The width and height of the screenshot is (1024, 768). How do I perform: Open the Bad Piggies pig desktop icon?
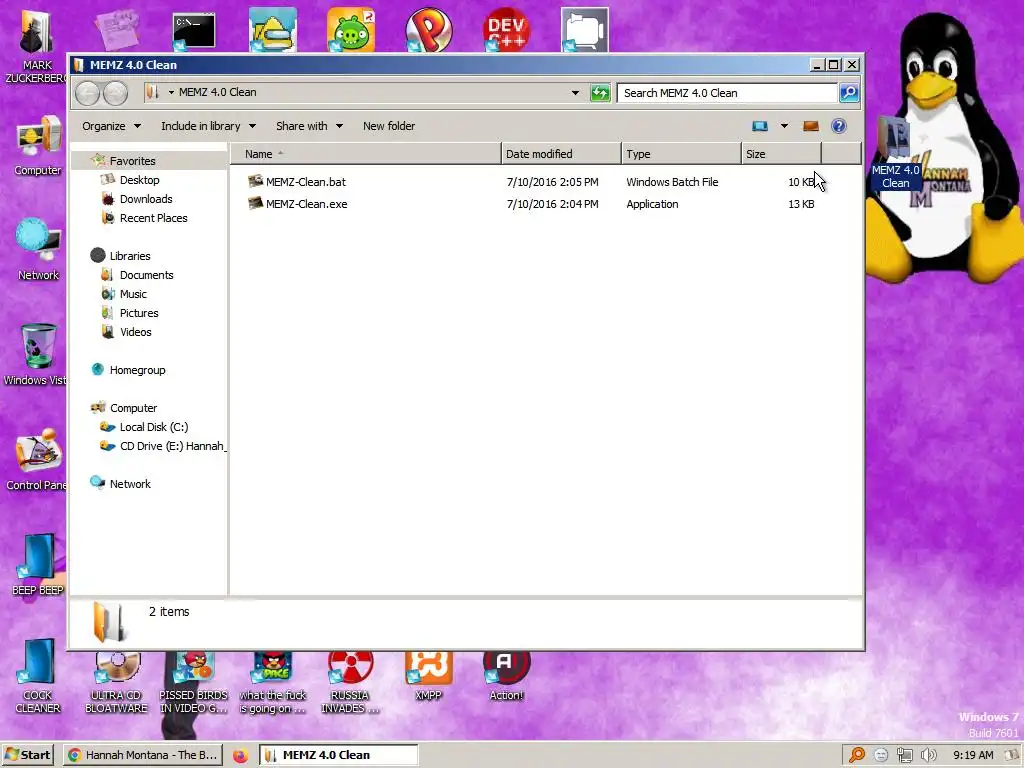[x=351, y=30]
